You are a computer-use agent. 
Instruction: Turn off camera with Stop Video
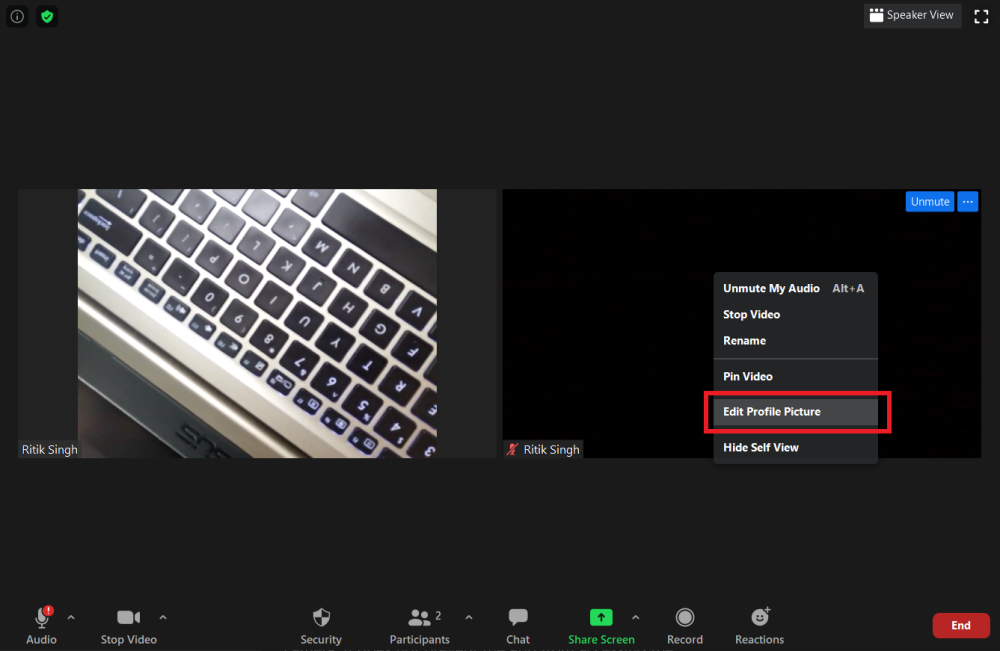click(x=128, y=626)
